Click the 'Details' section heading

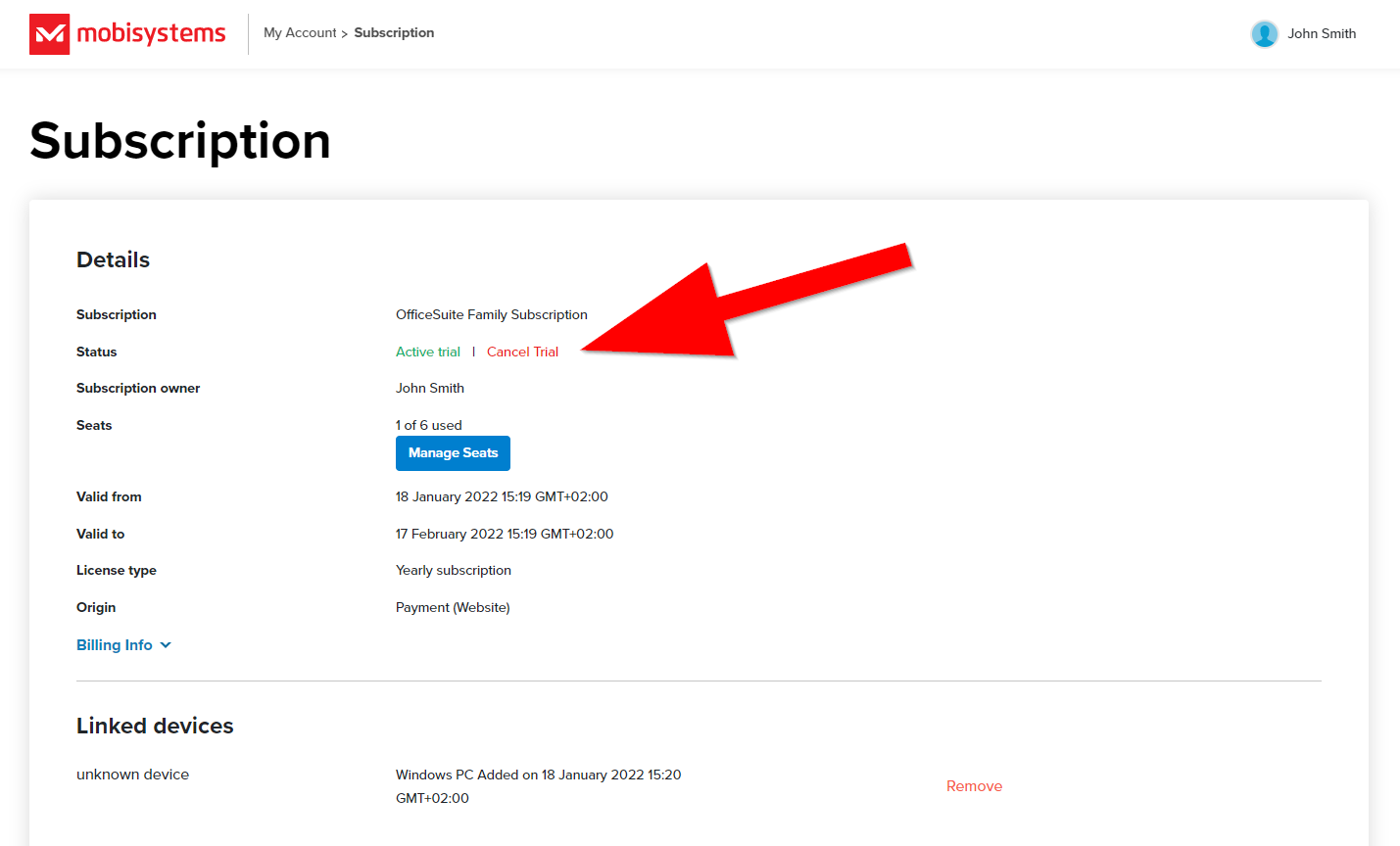[113, 259]
